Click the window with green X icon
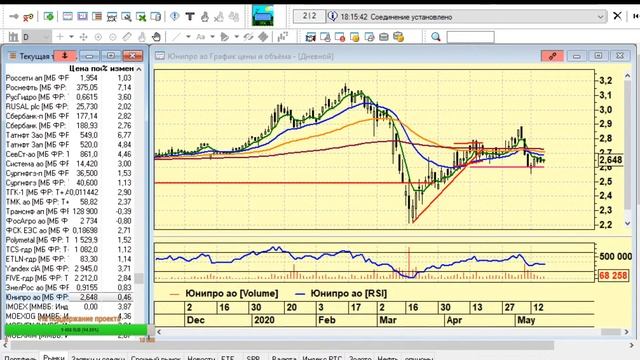This screenshot has height=360, width=640. [141, 17]
